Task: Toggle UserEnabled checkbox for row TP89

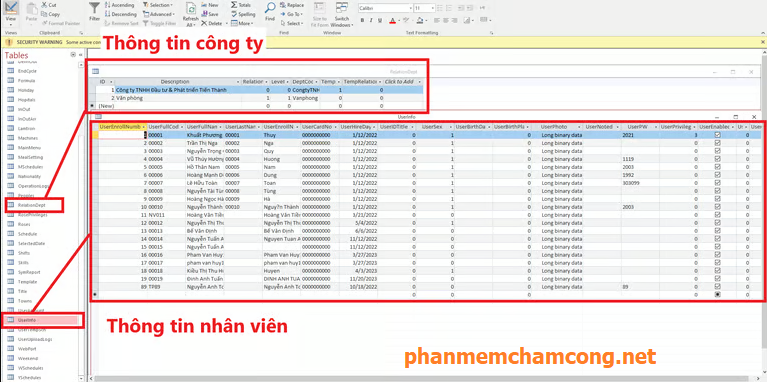Action: pos(718,286)
